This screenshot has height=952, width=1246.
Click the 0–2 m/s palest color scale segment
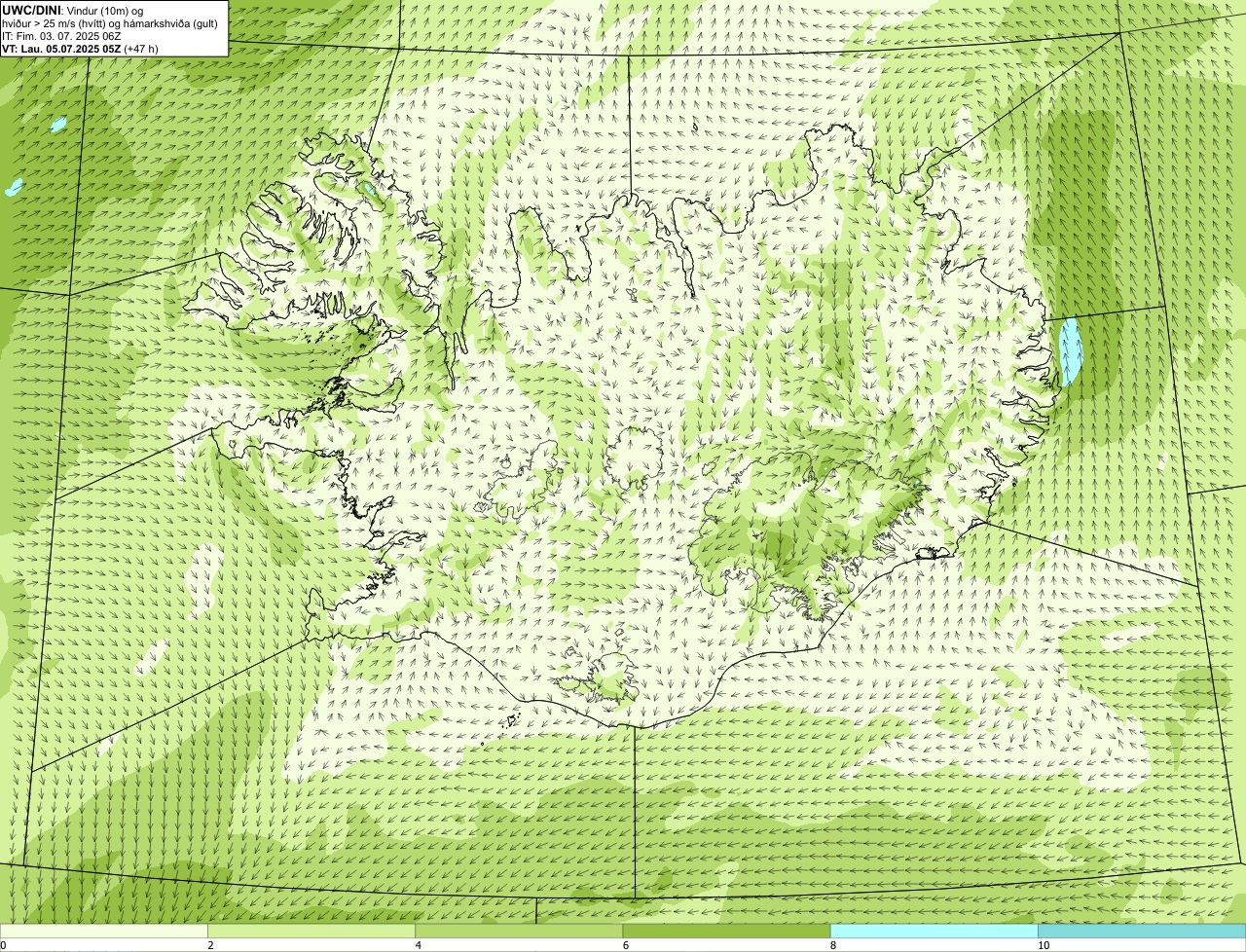click(x=103, y=932)
